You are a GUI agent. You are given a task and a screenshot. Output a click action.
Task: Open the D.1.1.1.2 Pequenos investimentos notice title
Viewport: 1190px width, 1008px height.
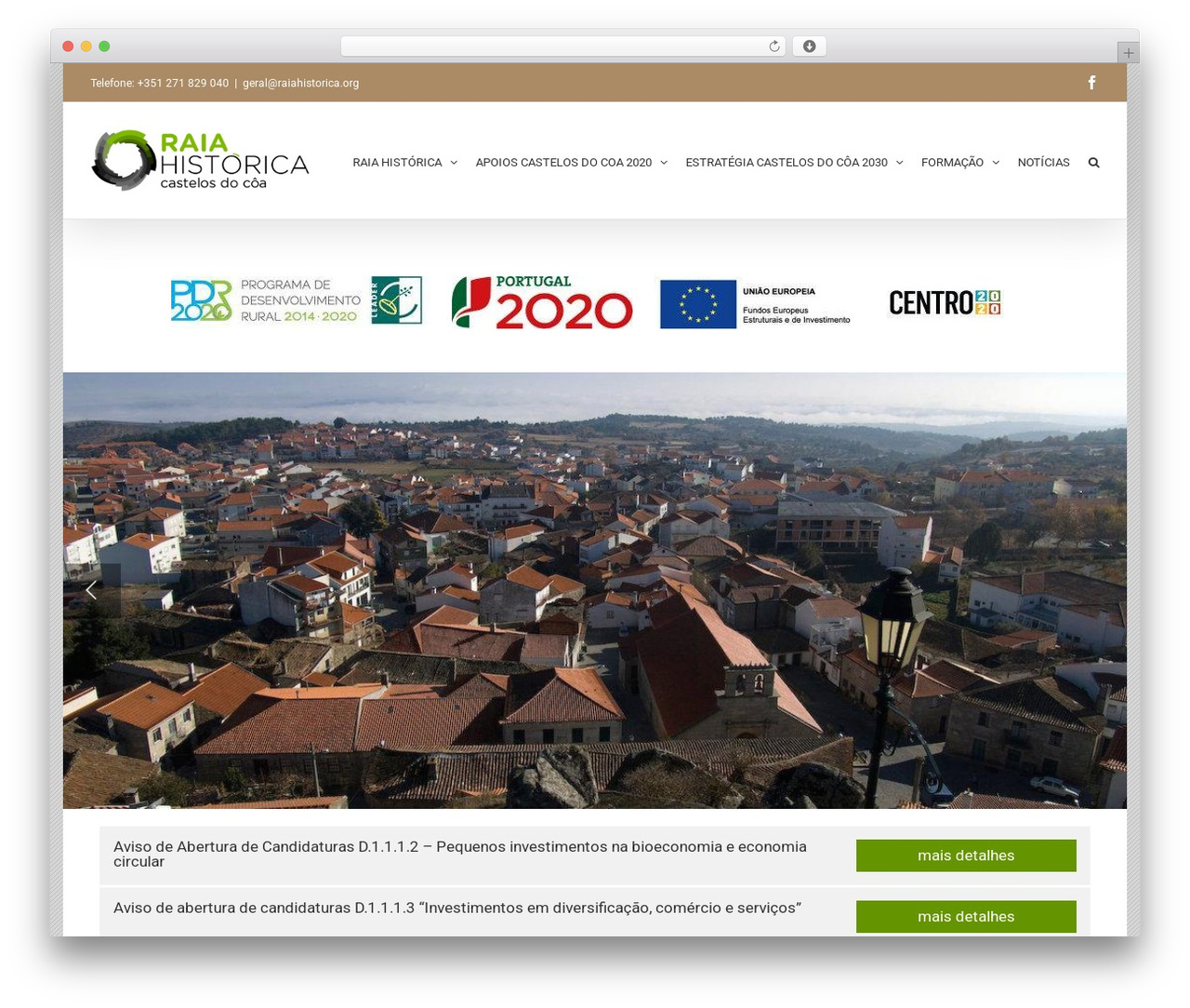[x=460, y=854]
